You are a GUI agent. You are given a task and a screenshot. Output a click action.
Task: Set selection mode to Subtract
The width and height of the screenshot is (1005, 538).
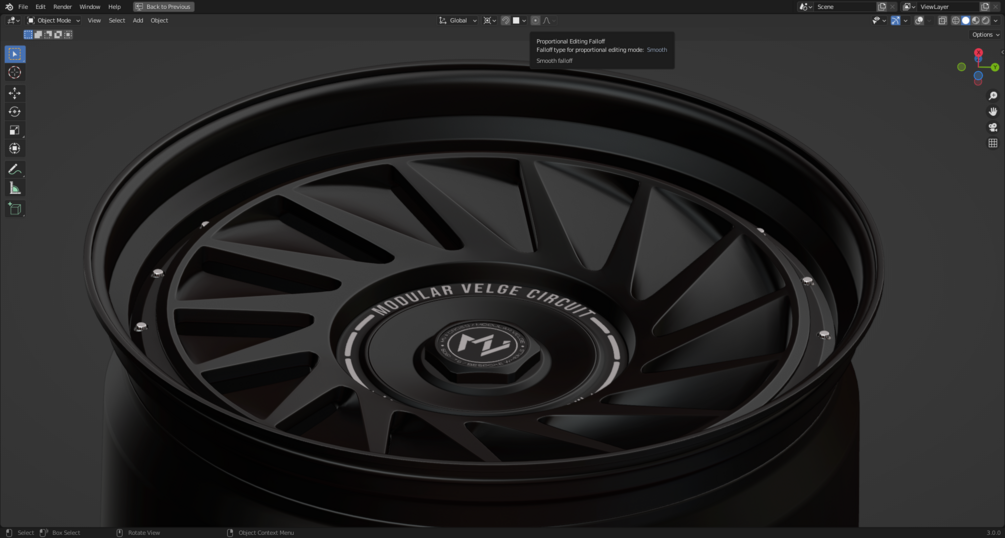point(48,35)
